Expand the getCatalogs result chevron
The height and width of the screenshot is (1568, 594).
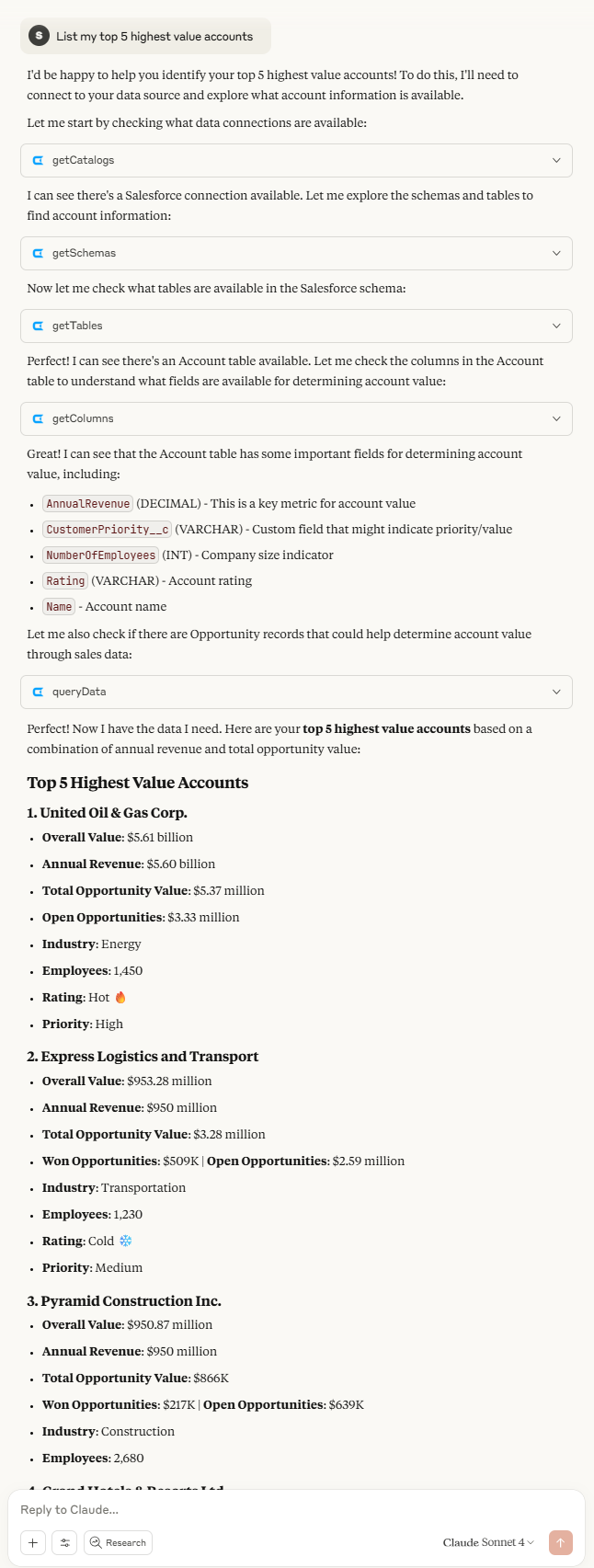point(556,160)
